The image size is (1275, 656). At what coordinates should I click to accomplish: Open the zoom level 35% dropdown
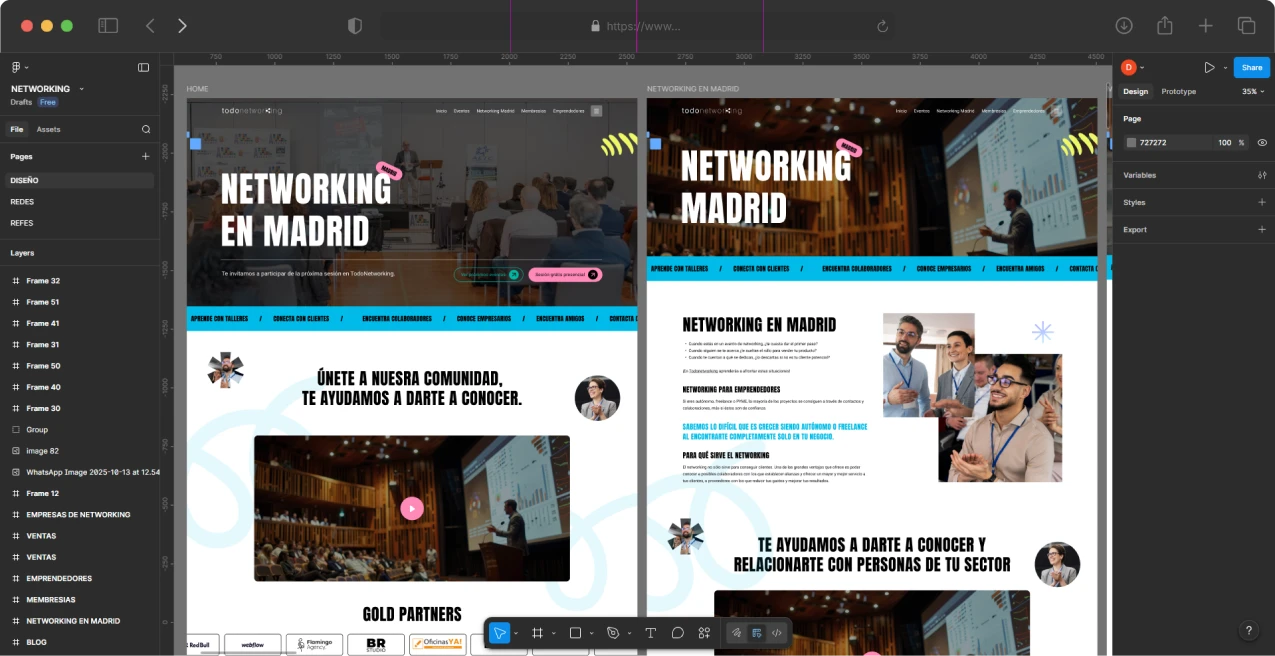[x=1248, y=91]
